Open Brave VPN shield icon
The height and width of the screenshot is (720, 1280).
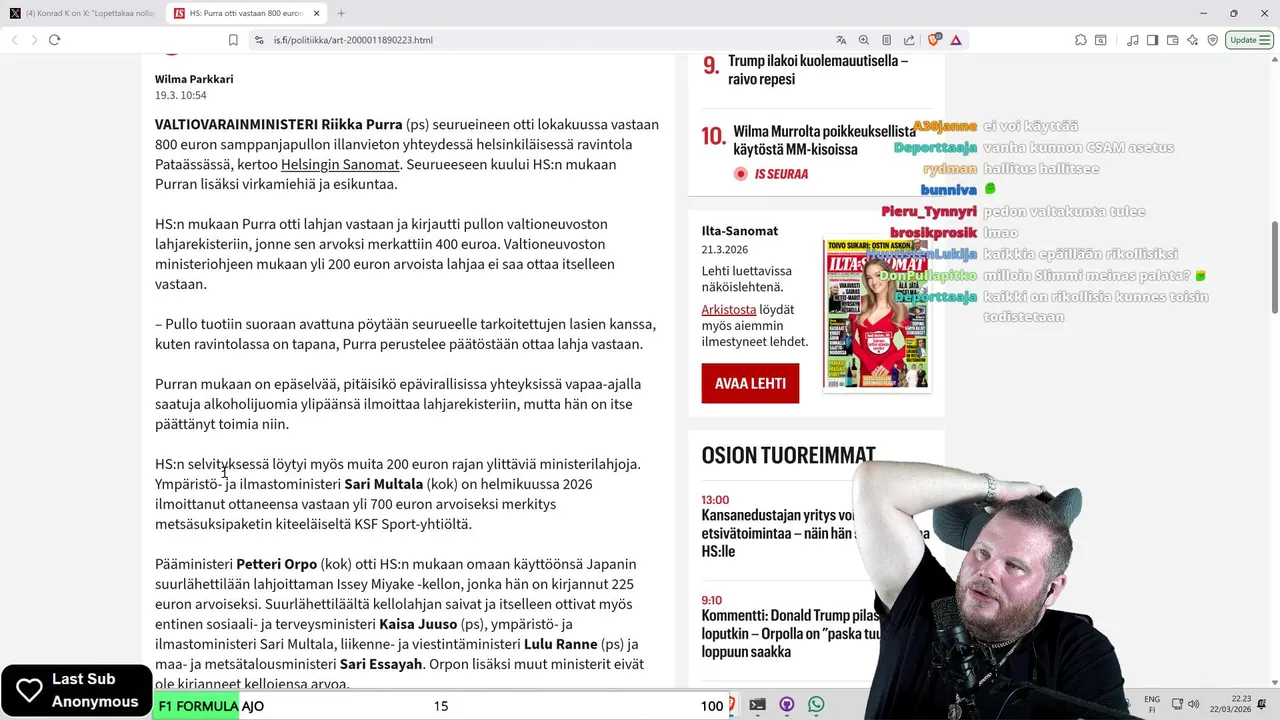click(1212, 40)
